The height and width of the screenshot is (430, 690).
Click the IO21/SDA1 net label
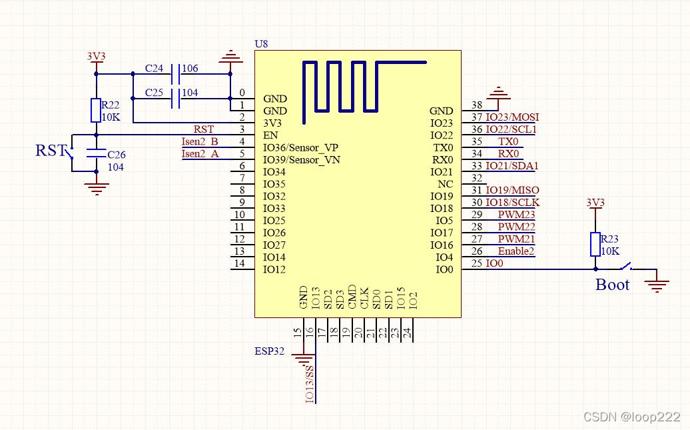[512, 166]
